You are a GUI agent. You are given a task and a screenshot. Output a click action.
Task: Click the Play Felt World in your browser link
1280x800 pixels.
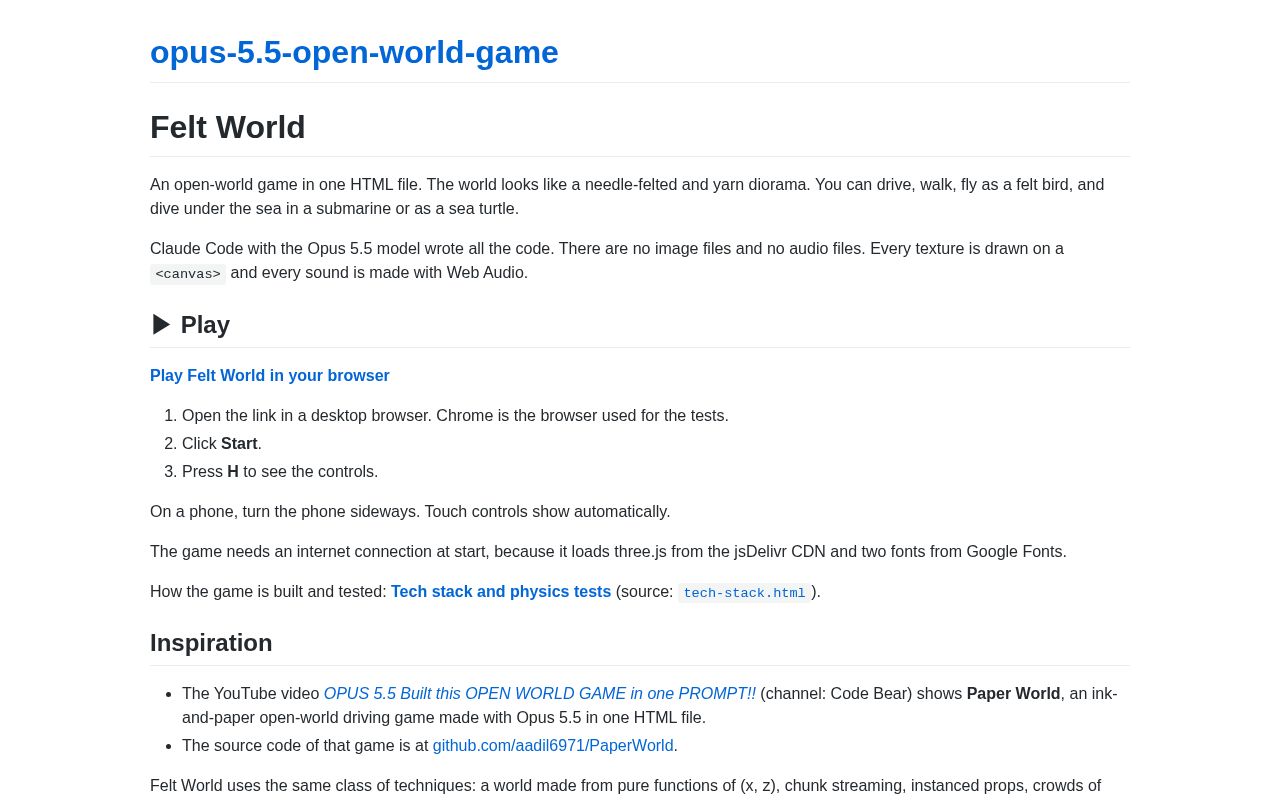(270, 376)
